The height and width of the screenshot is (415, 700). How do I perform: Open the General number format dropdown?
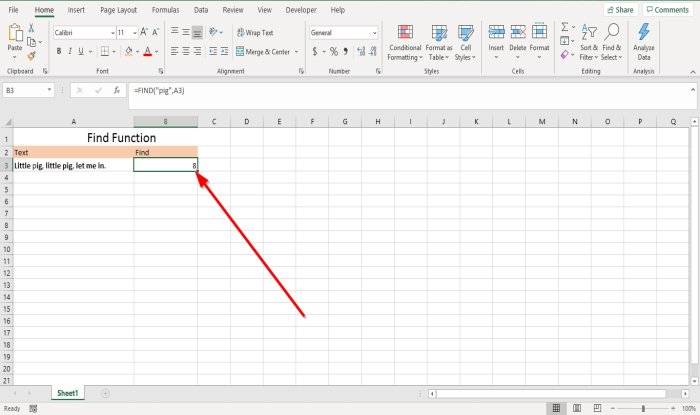374,33
